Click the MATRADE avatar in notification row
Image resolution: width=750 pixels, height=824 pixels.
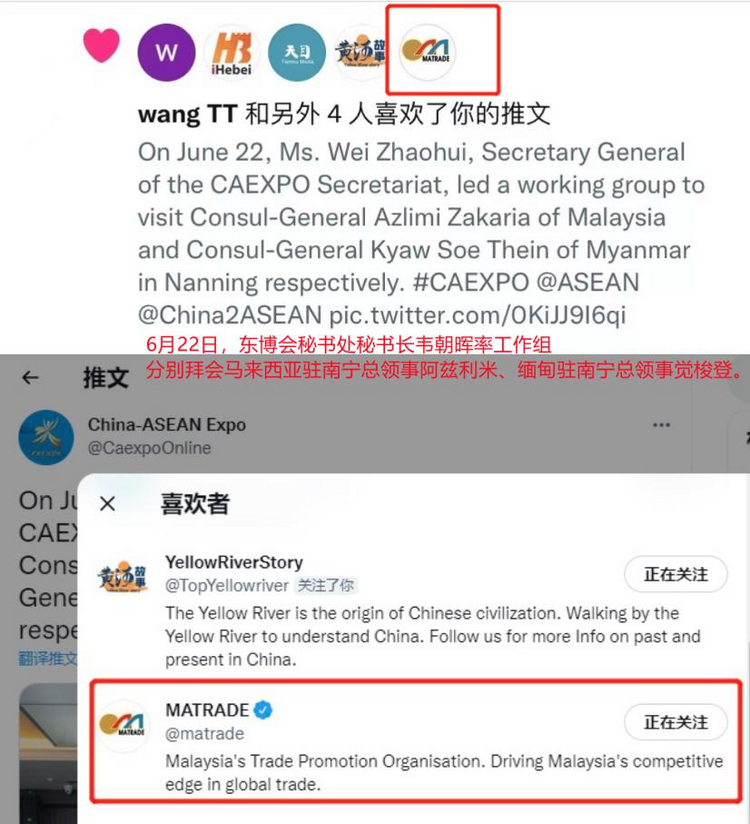coord(426,52)
